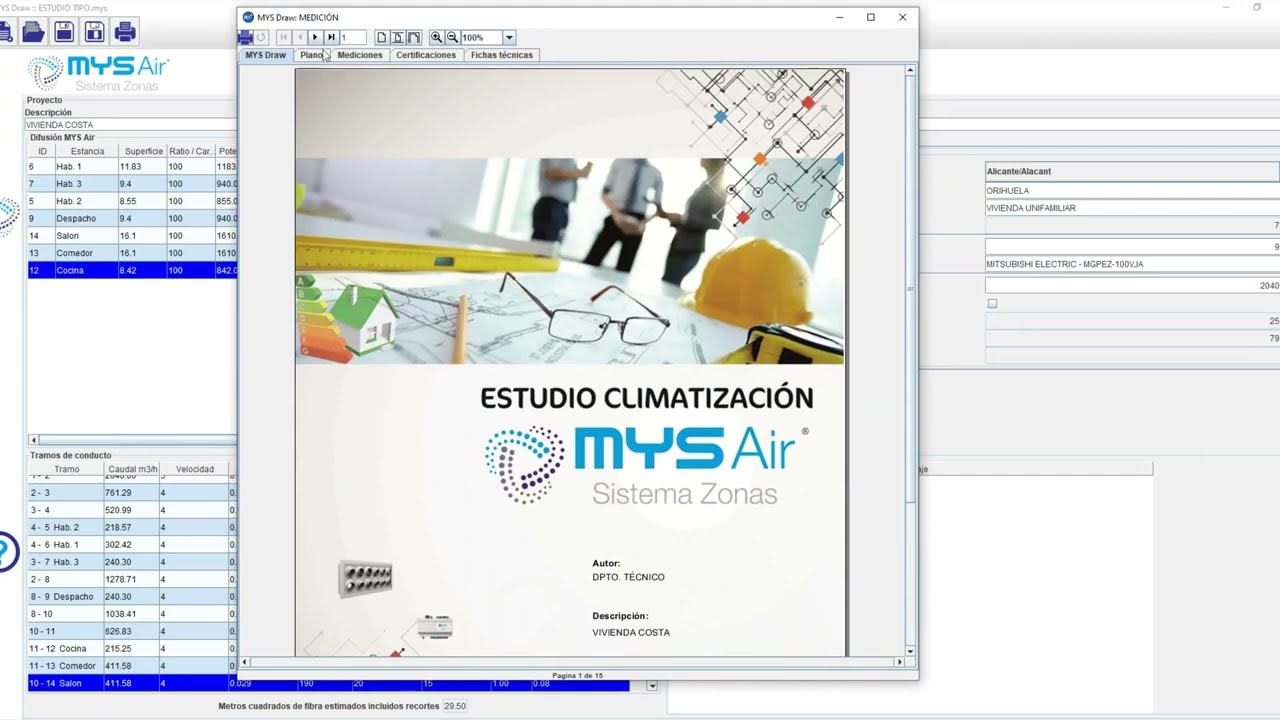
Task: Click the round help question mark icon
Action: click(x=6, y=551)
